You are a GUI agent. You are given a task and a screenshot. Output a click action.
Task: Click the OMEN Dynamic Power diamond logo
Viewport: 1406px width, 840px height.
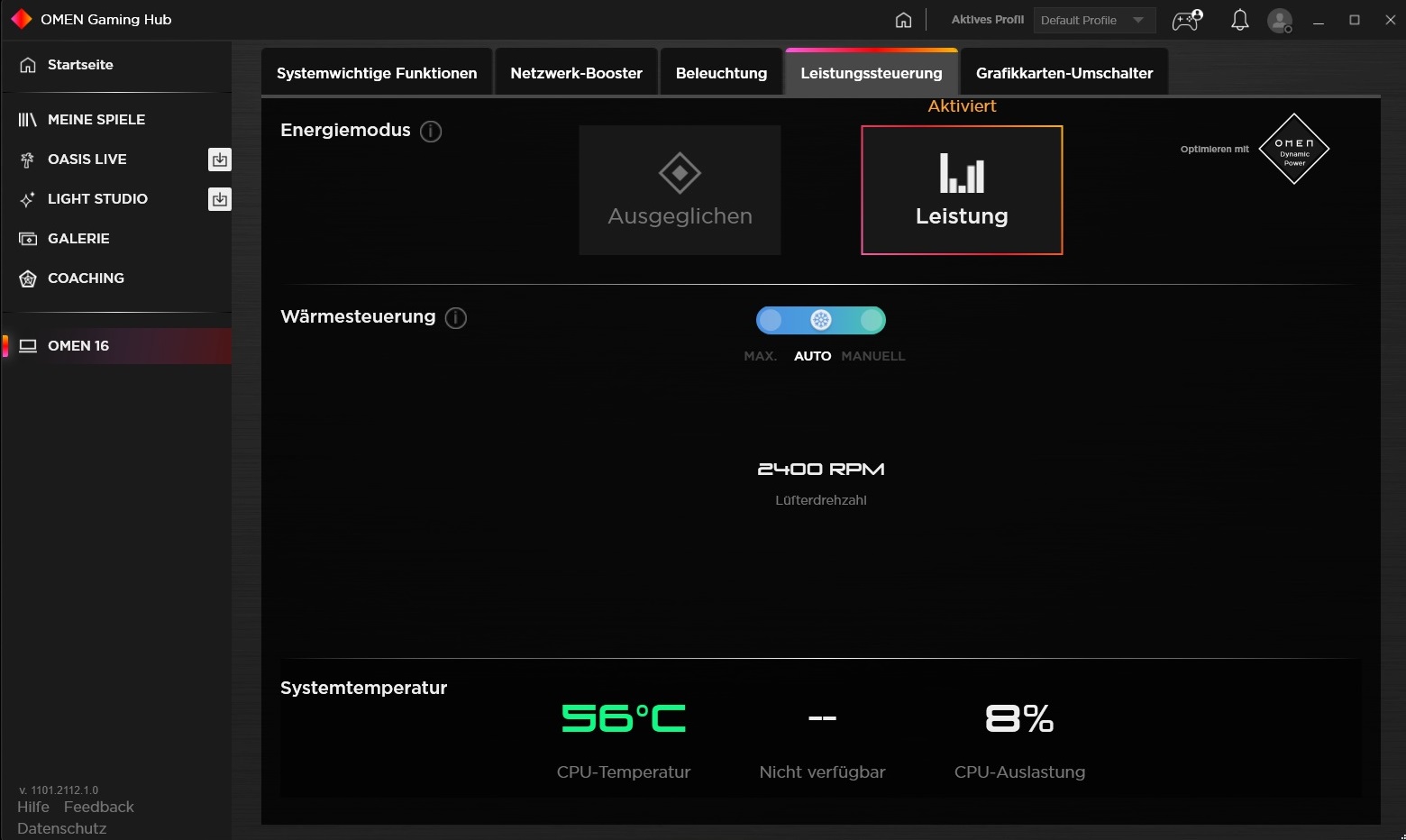click(1294, 150)
